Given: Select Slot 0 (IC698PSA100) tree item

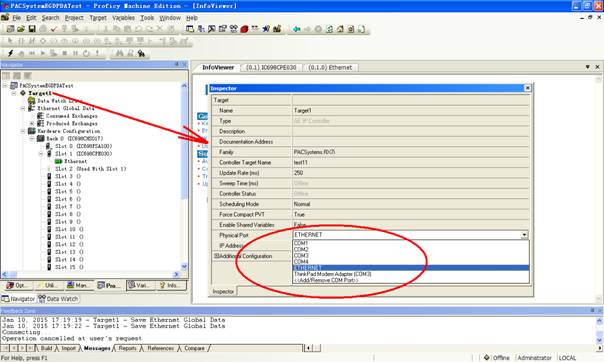Looking at the screenshot, I should 84,146.
